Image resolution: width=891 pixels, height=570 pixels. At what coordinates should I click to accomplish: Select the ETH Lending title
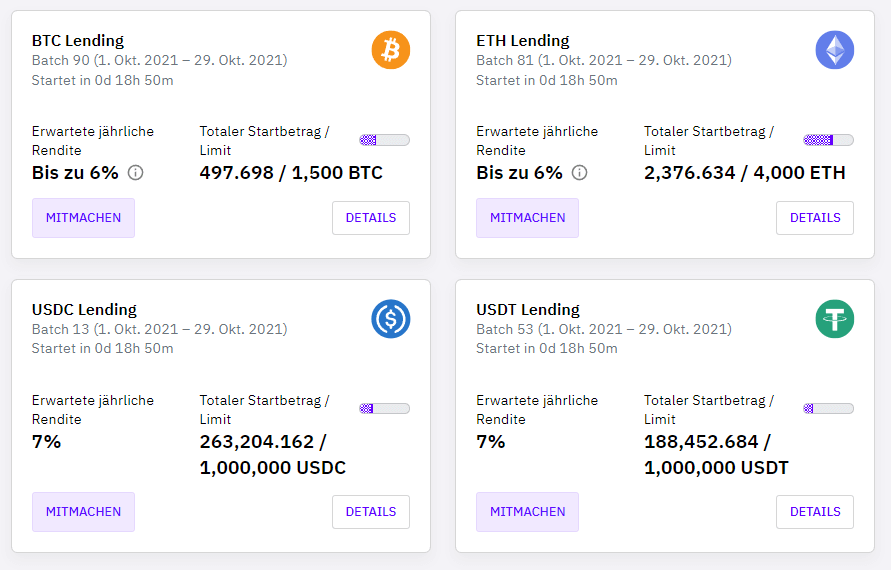pyautogui.click(x=523, y=41)
